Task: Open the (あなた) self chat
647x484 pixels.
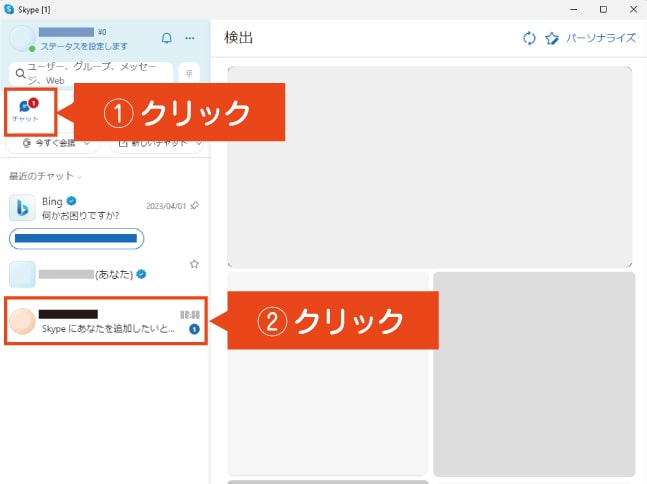Action: 105,274
